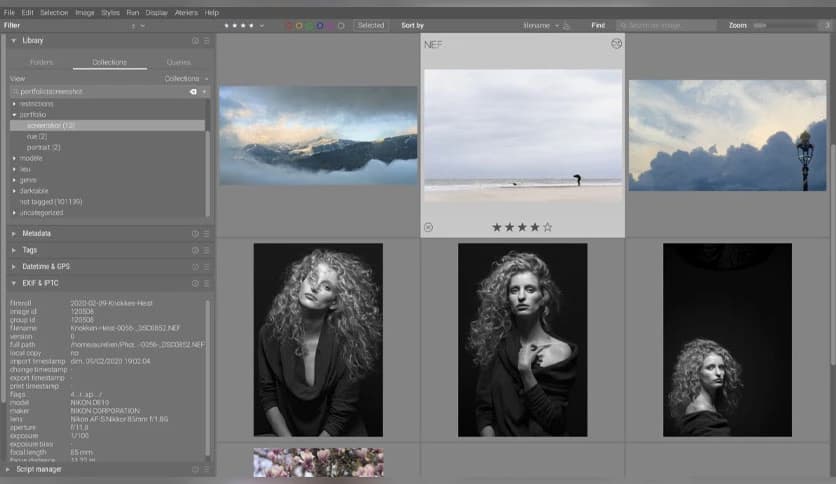The width and height of the screenshot is (836, 484).
Task: Click the Library panel reset icon
Action: tap(196, 41)
